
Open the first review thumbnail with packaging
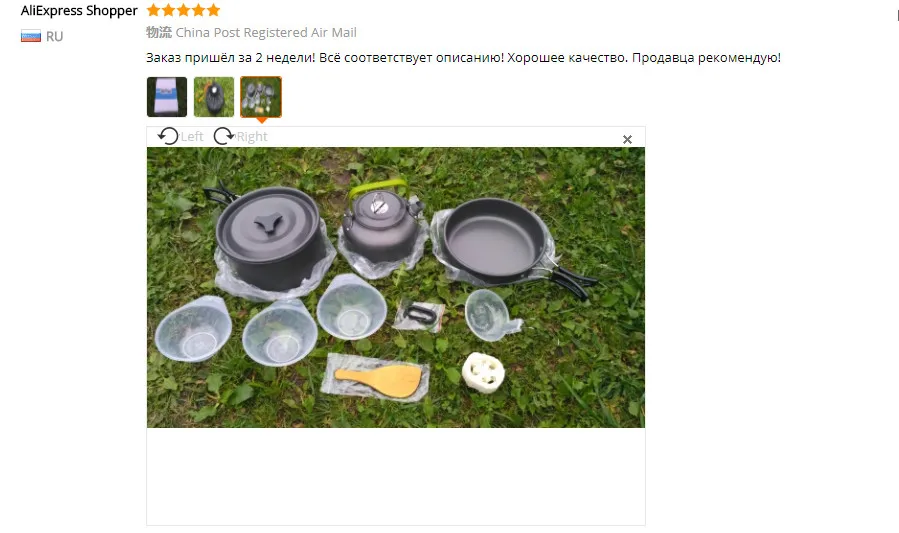point(167,97)
